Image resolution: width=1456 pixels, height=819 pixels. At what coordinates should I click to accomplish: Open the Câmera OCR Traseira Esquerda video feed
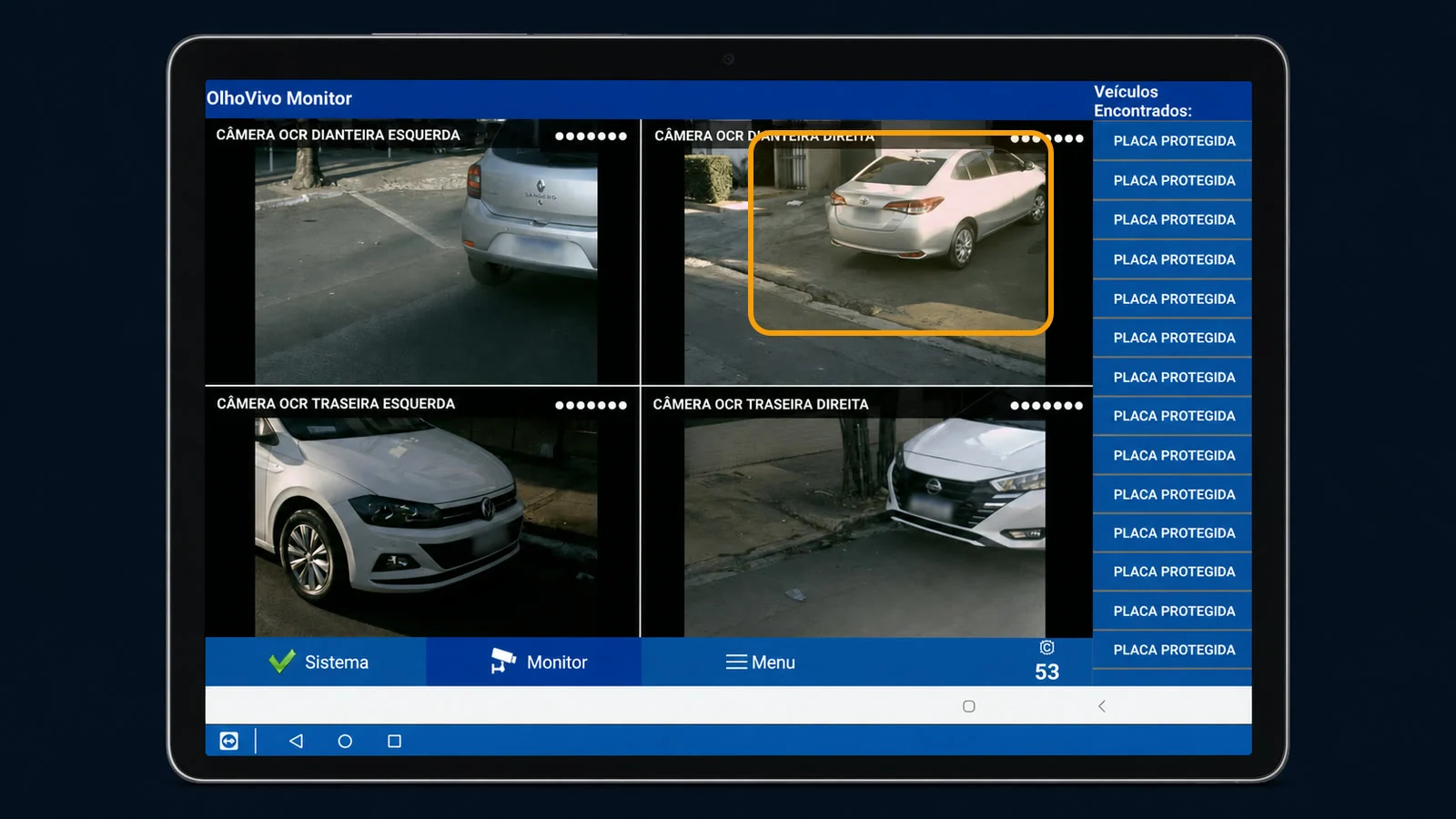(x=423, y=512)
